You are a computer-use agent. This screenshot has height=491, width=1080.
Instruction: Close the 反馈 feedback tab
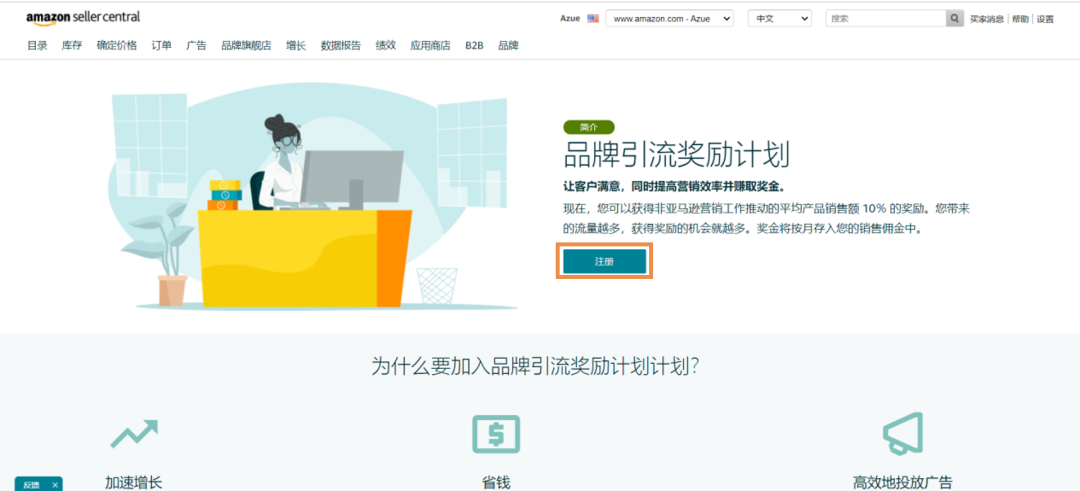pos(55,485)
